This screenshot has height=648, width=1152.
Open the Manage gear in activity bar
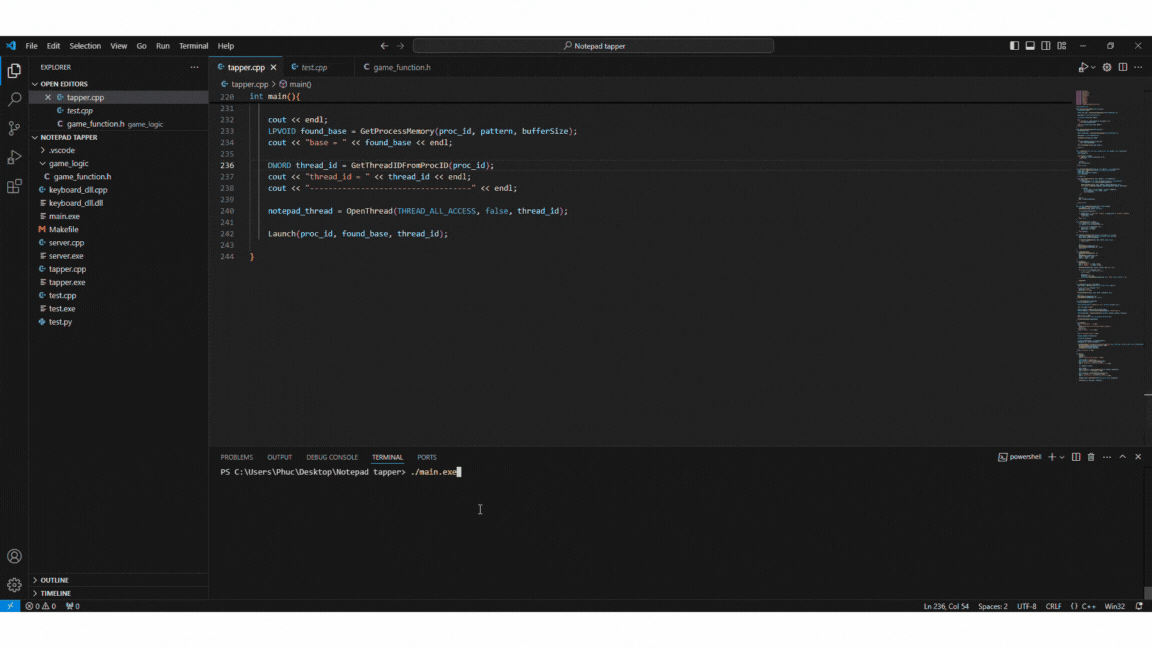(14, 585)
